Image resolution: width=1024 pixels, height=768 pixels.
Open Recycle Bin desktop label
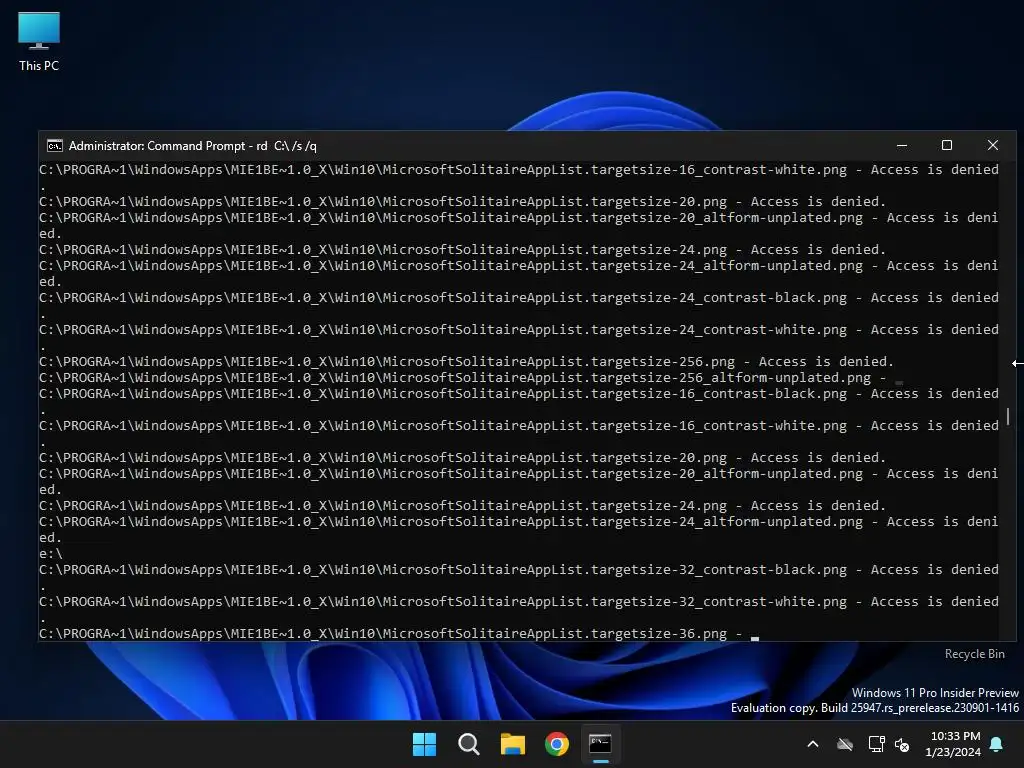[x=974, y=654]
